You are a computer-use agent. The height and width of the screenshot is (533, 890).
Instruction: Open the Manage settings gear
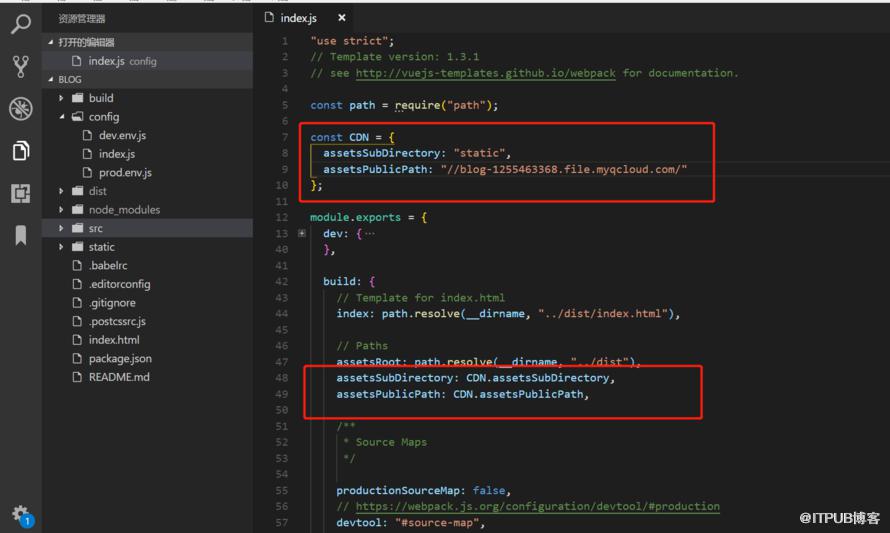[22, 514]
